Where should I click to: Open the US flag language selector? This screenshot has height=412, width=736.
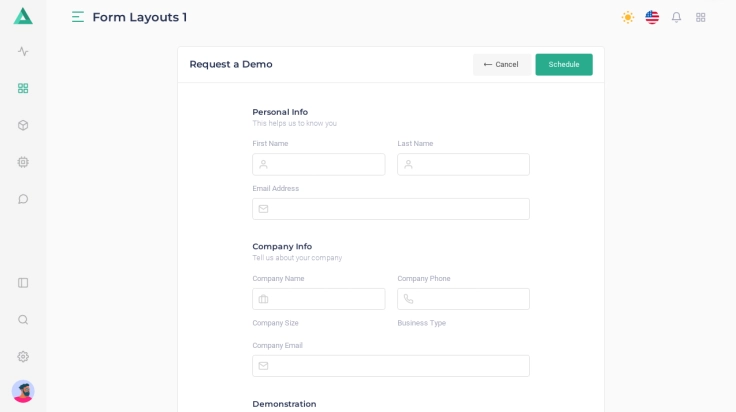[652, 17]
